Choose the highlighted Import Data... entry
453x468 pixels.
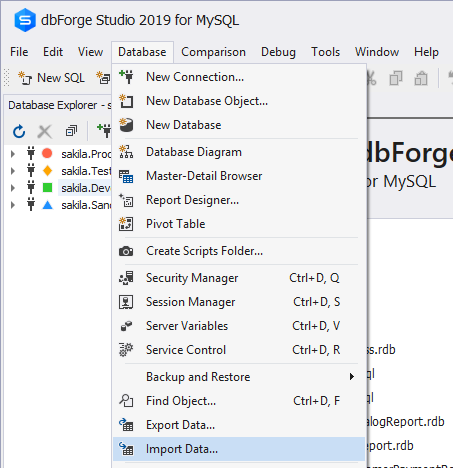point(239,449)
